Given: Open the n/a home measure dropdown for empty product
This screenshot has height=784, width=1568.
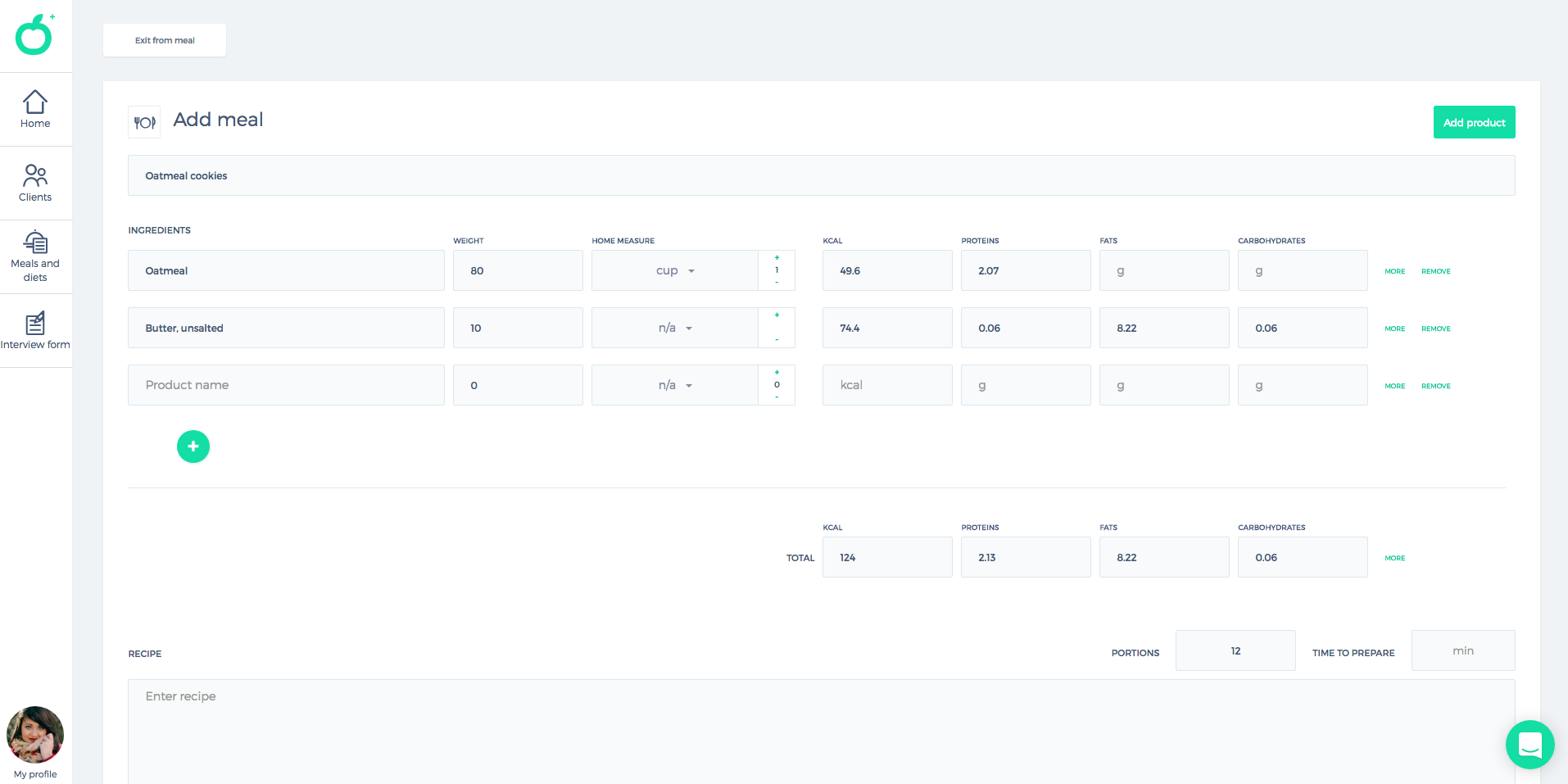Looking at the screenshot, I should coord(675,385).
